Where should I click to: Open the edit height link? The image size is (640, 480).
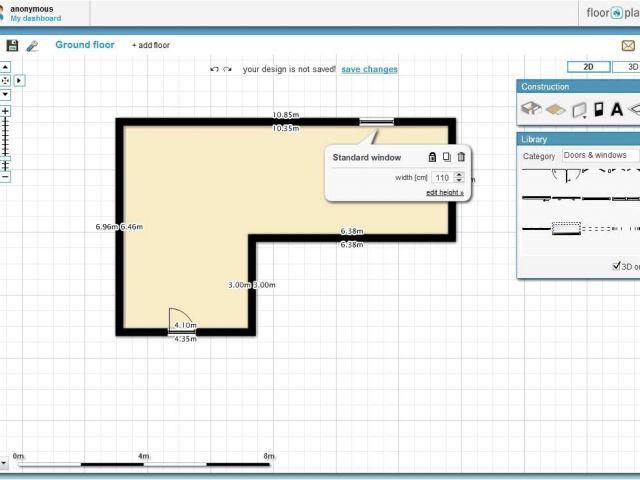pos(444,192)
